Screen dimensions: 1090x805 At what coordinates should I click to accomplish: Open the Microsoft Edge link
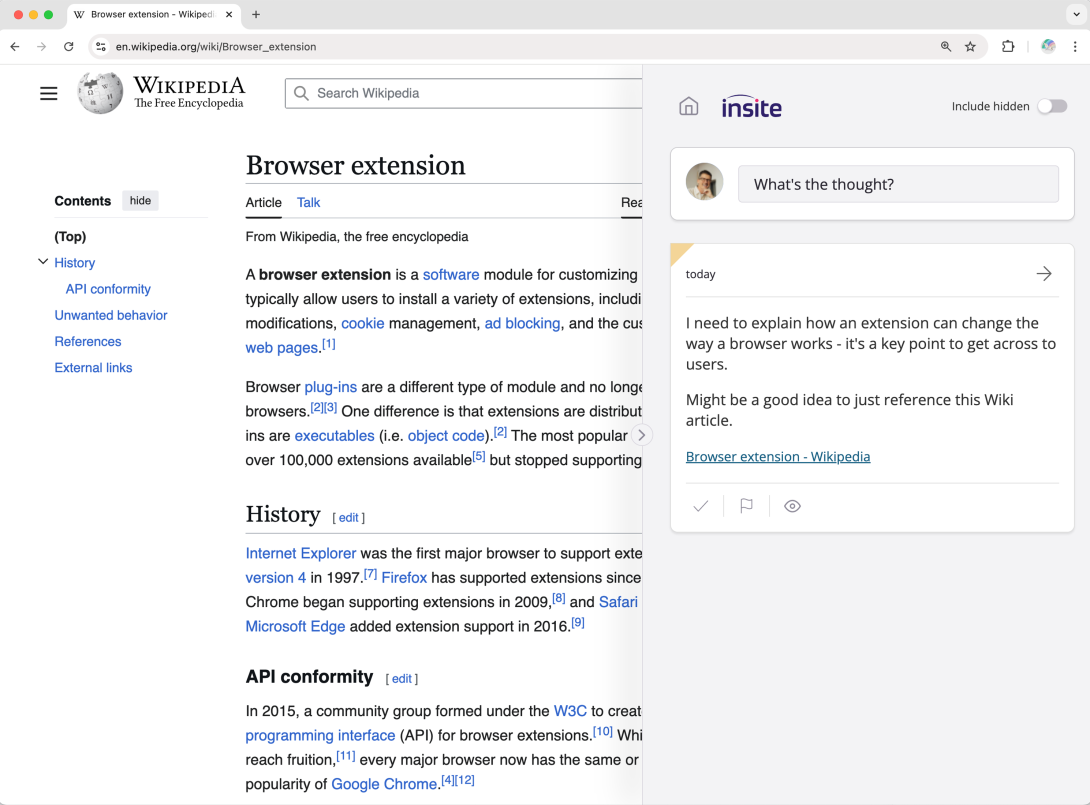click(295, 626)
